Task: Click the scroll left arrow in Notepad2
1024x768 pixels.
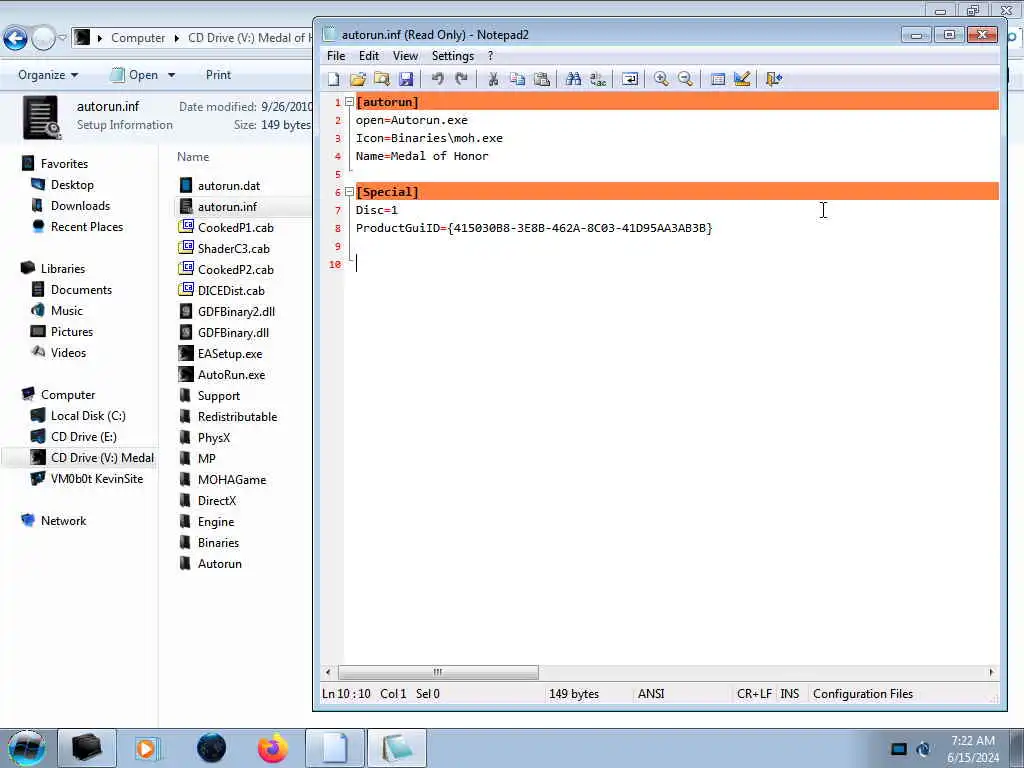Action: click(x=328, y=672)
